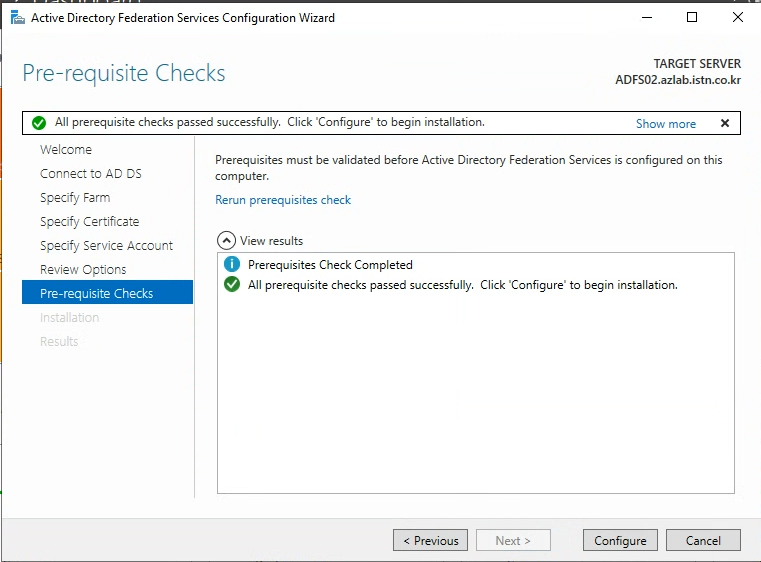The height and width of the screenshot is (562, 761).
Task: Go to the Welcome step
Action: 66,149
